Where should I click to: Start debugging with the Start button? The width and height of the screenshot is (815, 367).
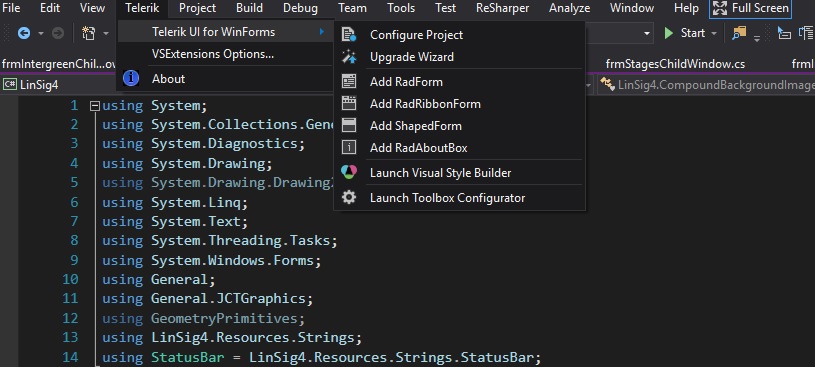coord(684,33)
